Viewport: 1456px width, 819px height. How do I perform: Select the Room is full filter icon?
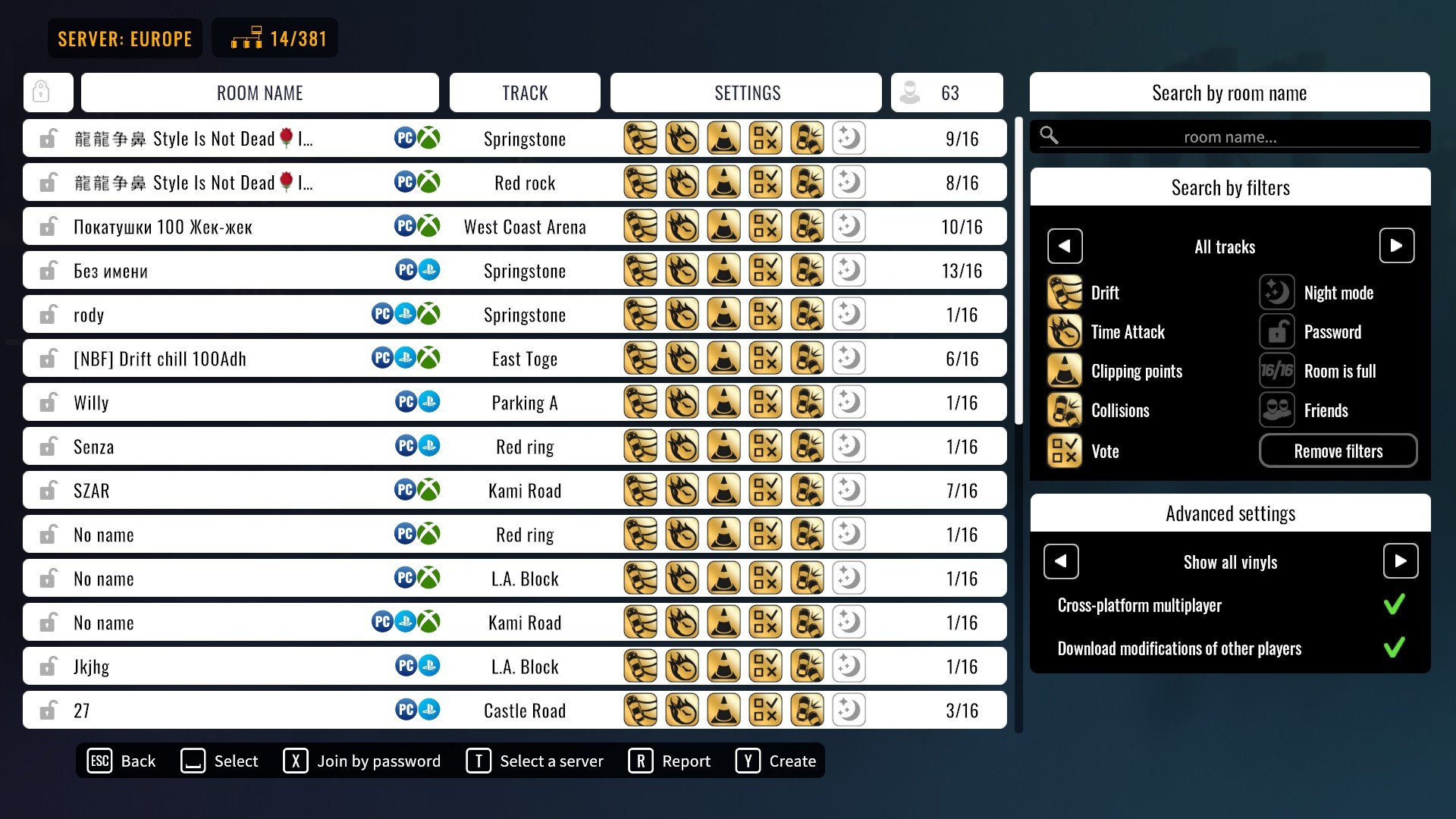click(1278, 370)
